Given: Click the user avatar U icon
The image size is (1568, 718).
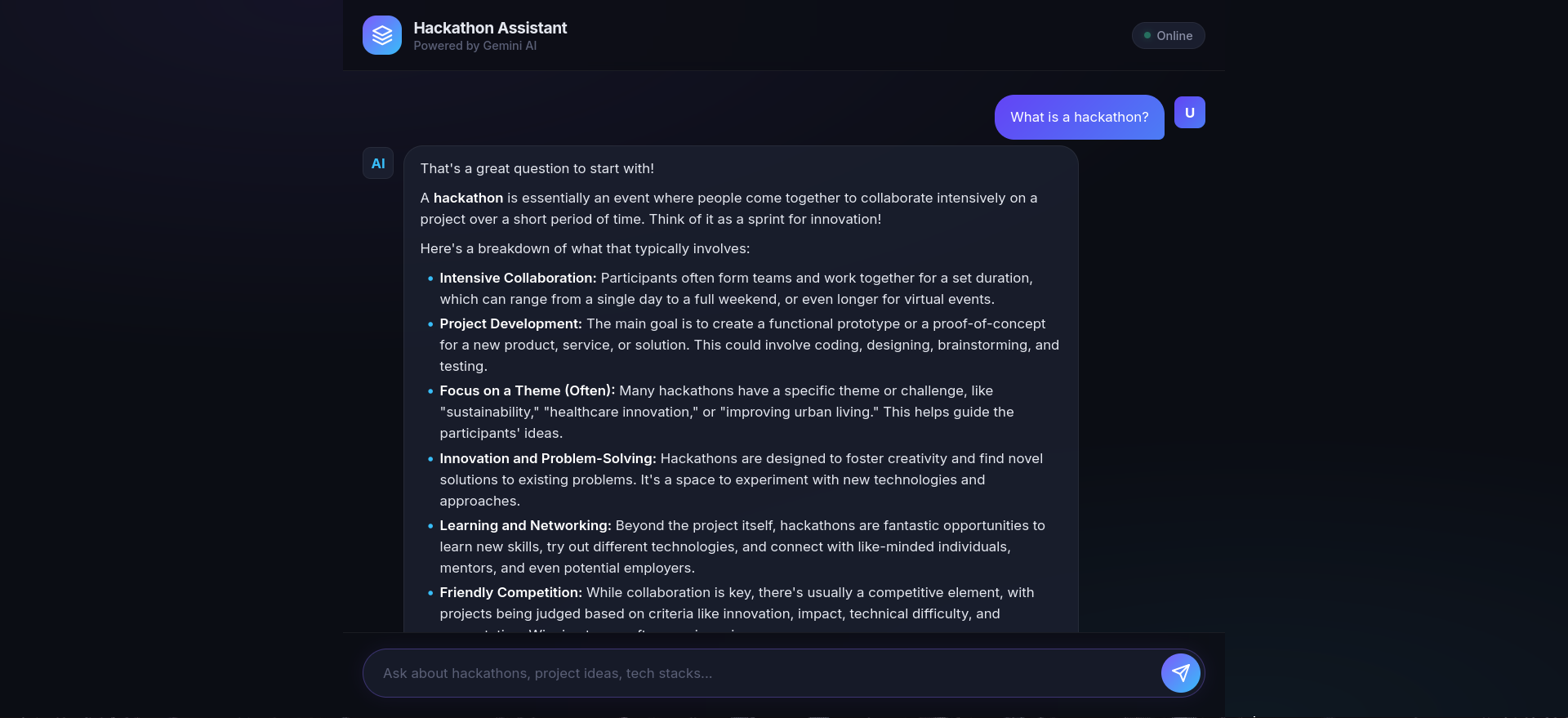Looking at the screenshot, I should coord(1189,113).
